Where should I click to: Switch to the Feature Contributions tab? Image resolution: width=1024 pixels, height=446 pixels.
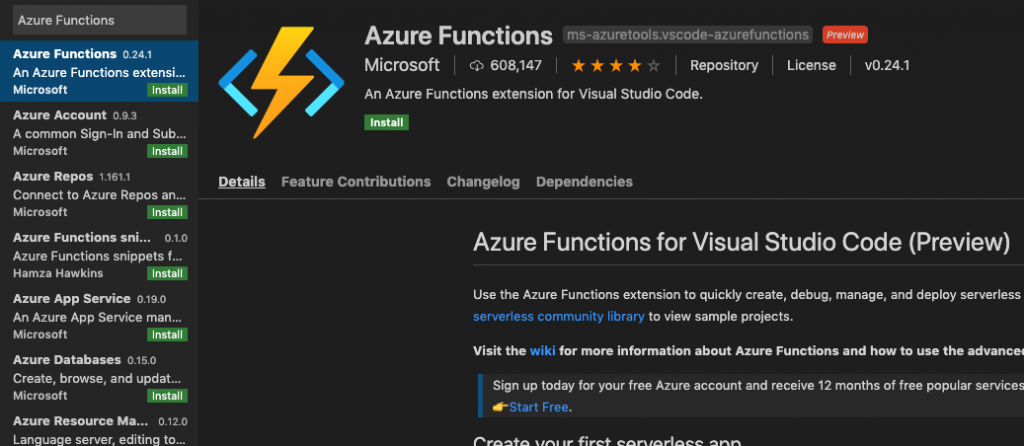356,182
